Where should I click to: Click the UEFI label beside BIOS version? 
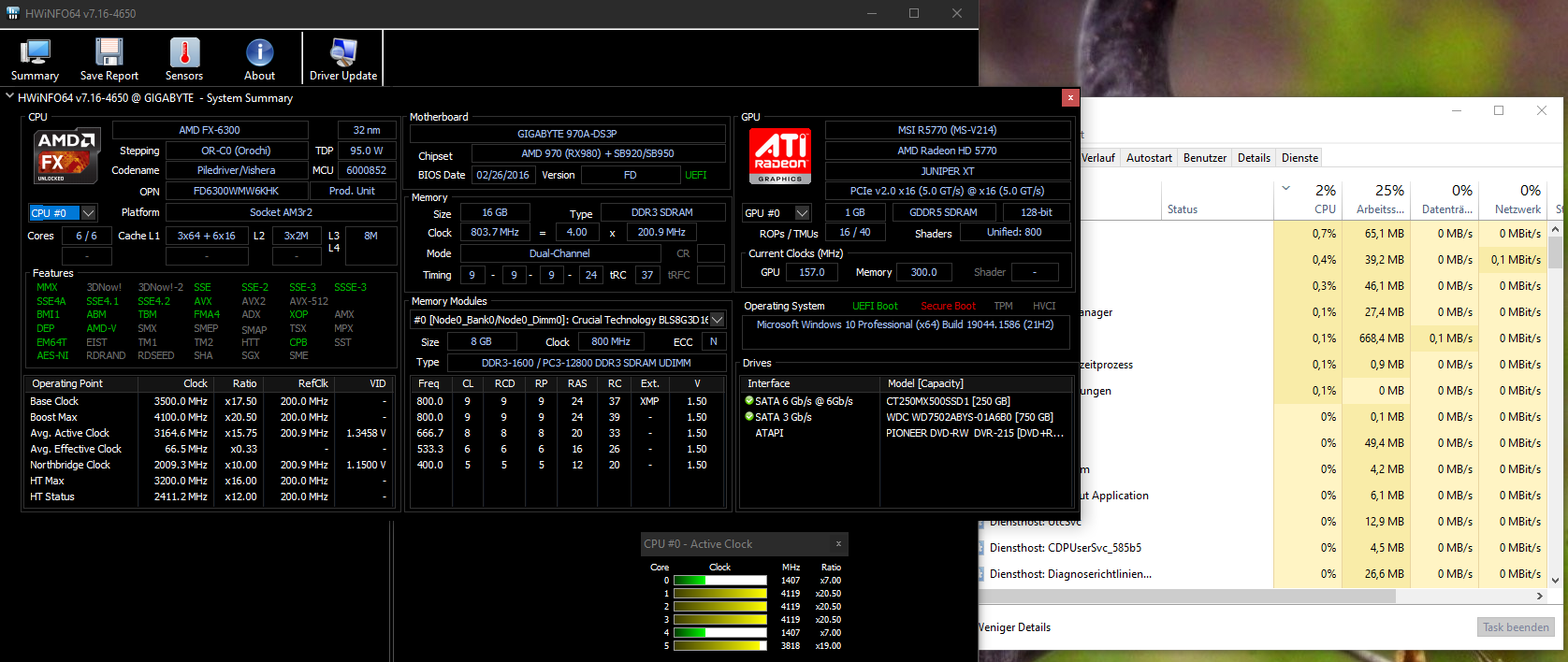pos(696,175)
